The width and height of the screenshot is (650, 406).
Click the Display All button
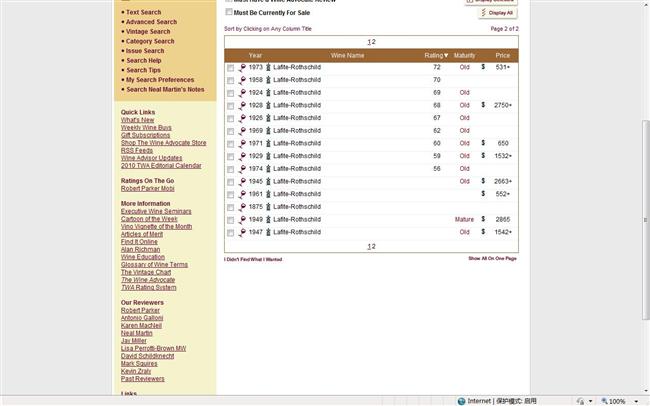point(497,13)
